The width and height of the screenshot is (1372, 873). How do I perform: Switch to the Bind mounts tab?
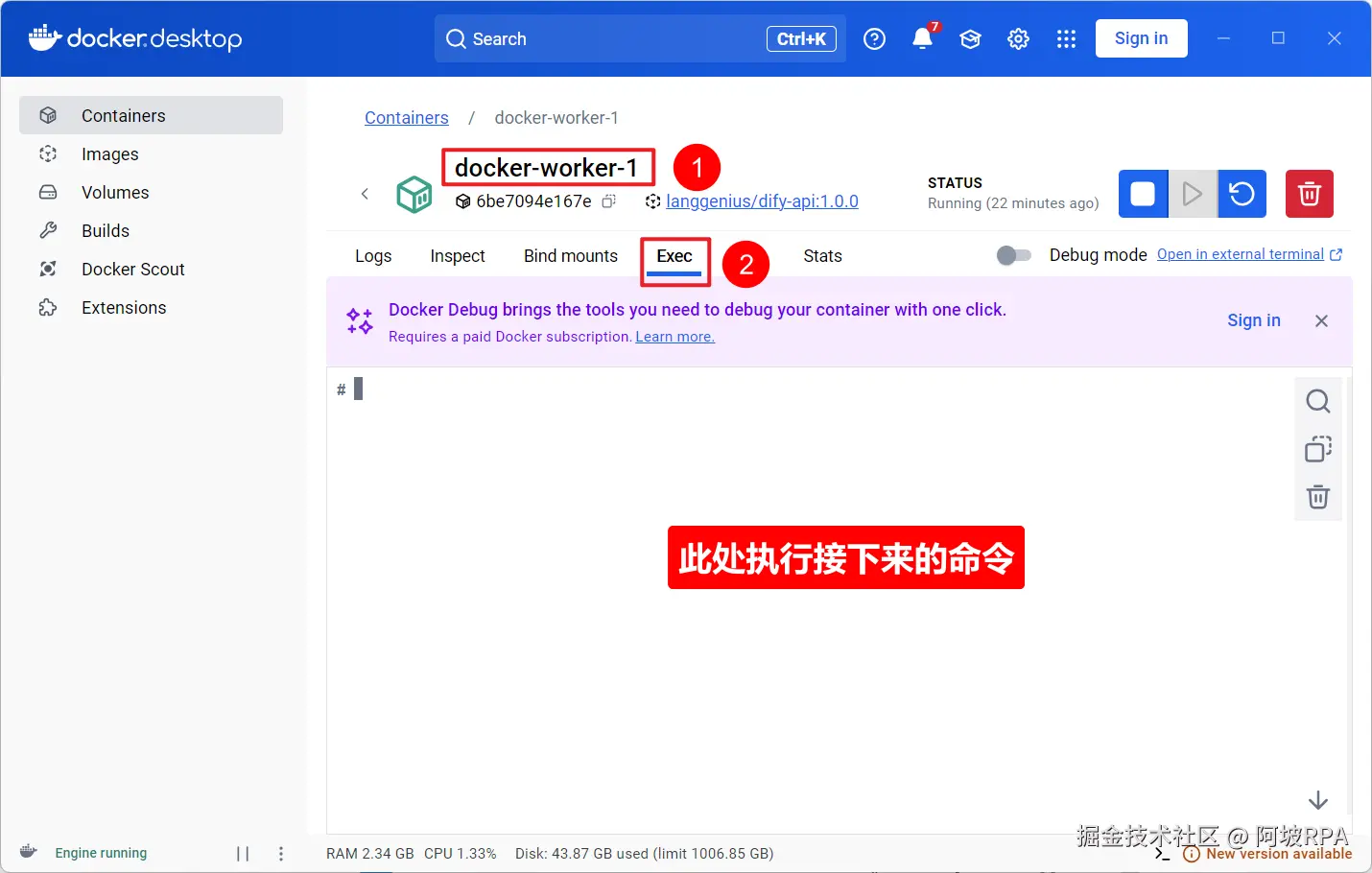pos(571,256)
